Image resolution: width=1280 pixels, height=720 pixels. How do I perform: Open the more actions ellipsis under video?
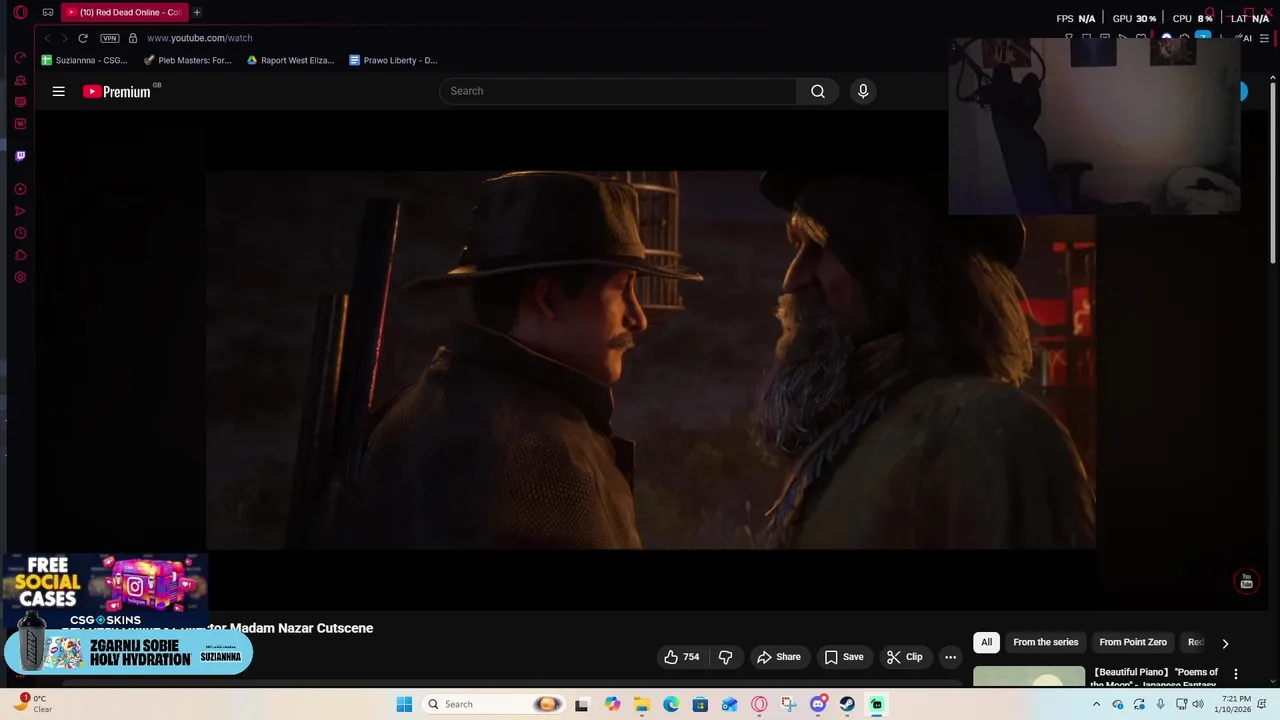coord(950,657)
